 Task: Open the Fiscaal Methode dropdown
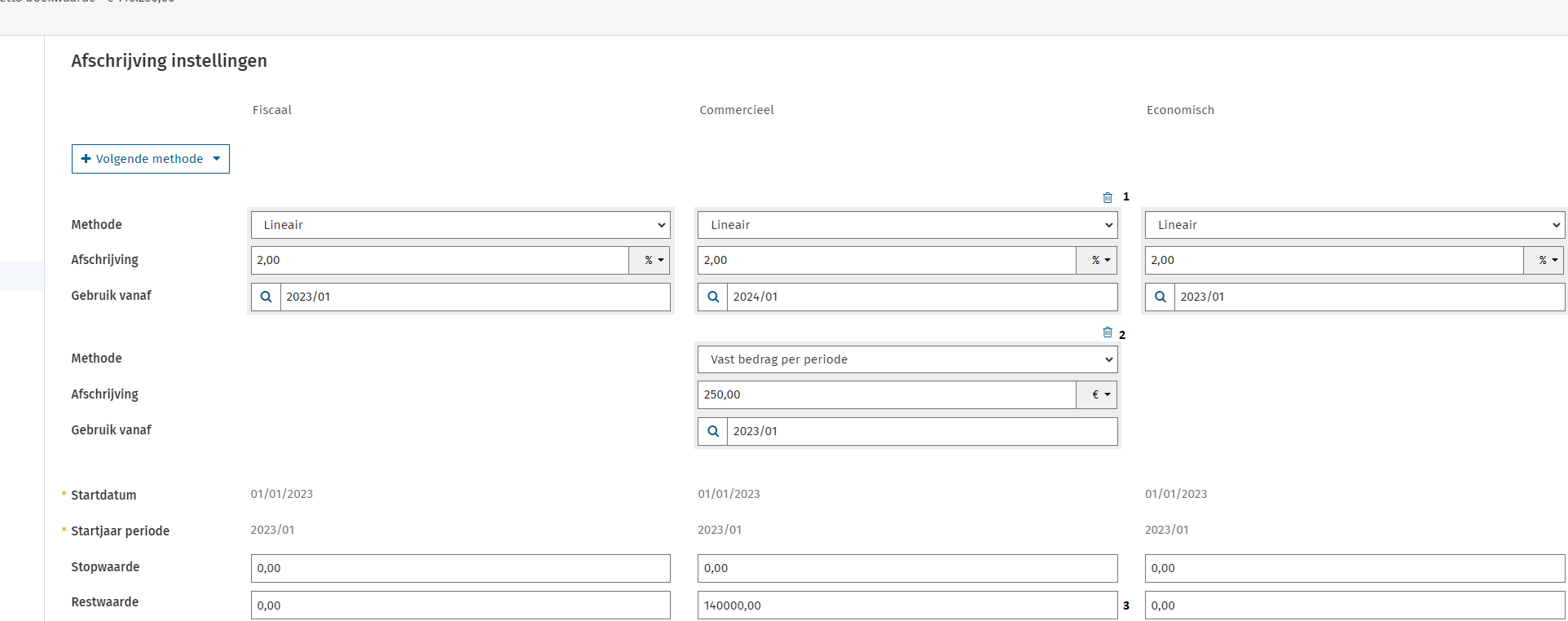click(x=460, y=225)
